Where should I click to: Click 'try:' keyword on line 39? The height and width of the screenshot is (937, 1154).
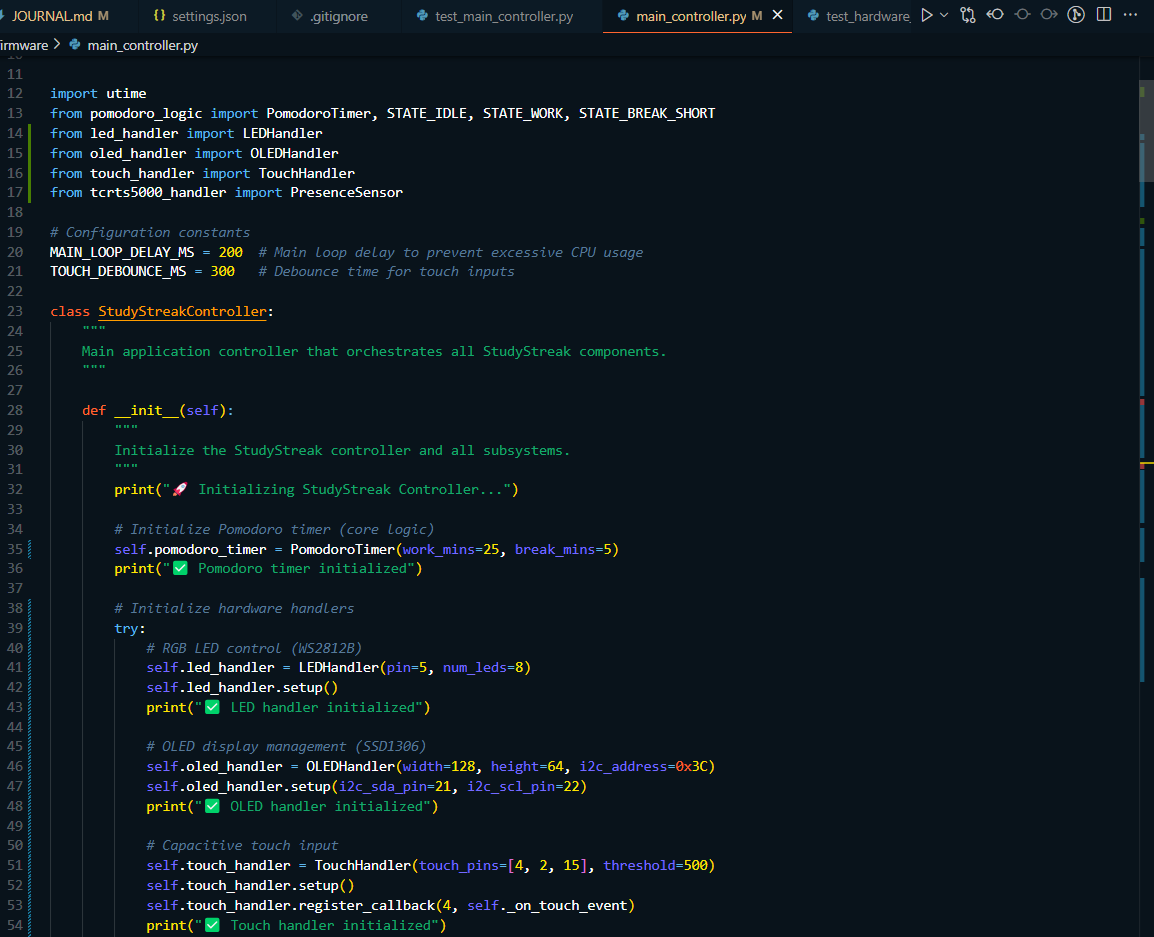tap(130, 628)
